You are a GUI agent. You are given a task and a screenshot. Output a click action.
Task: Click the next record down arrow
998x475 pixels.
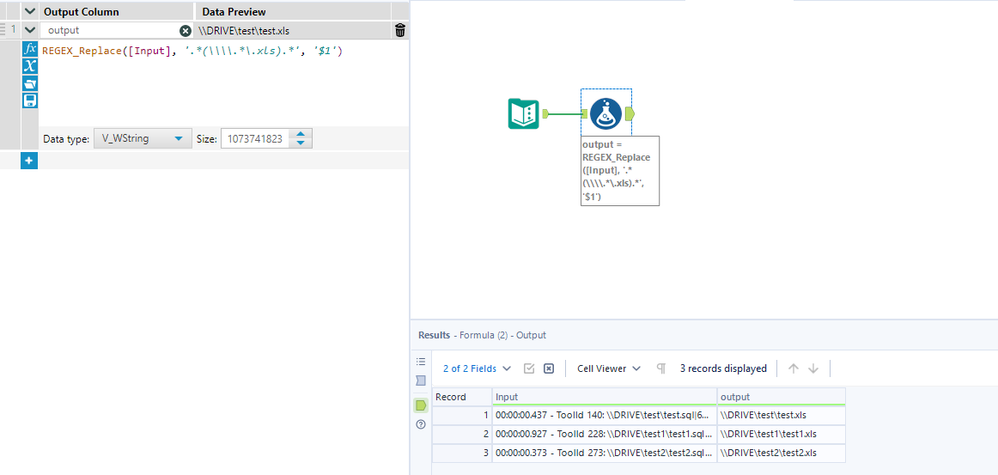point(813,368)
